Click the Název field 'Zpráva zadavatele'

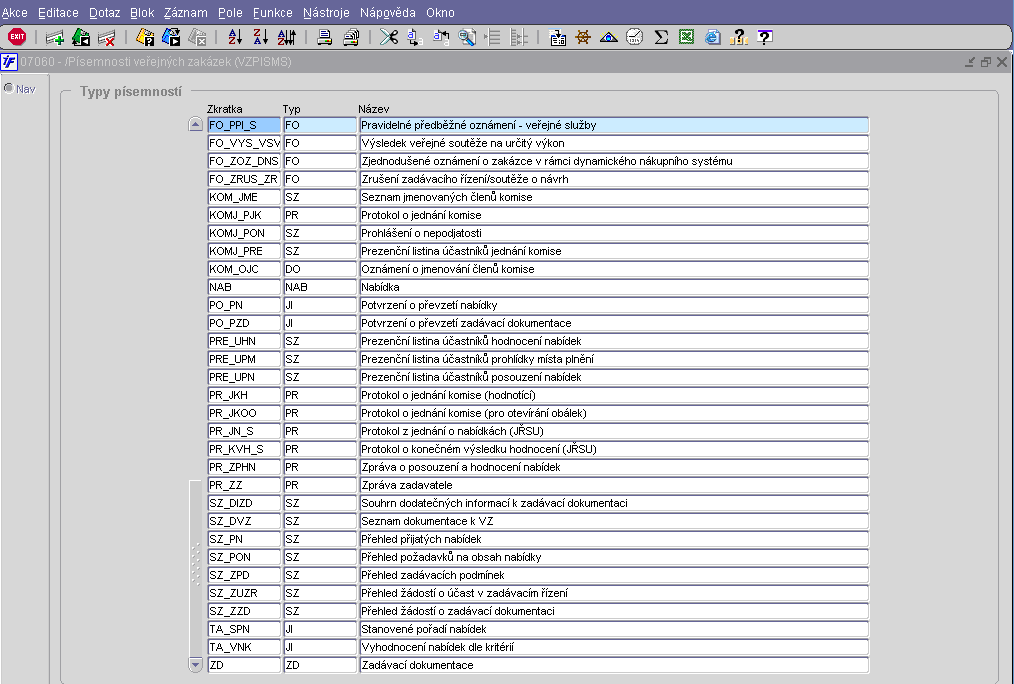[x=614, y=485]
